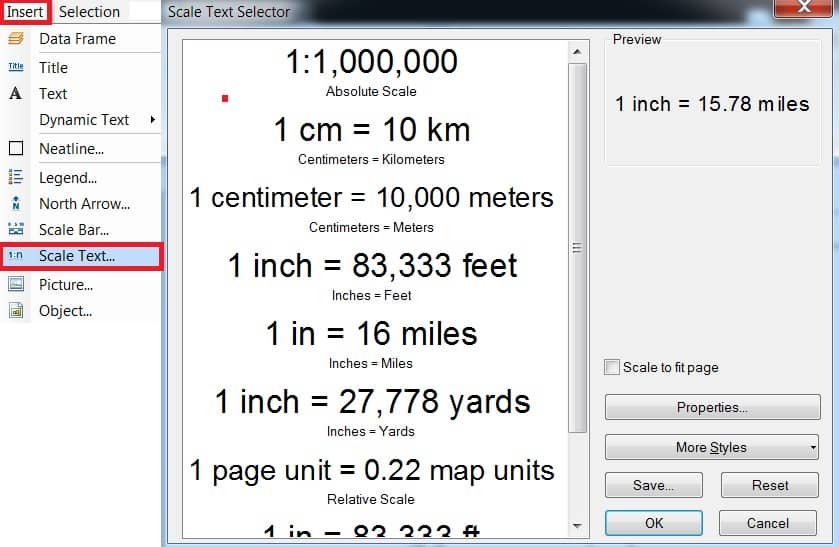Click the preview text 1 inch = 15.78 miles
The height and width of the screenshot is (547, 839).
(712, 104)
